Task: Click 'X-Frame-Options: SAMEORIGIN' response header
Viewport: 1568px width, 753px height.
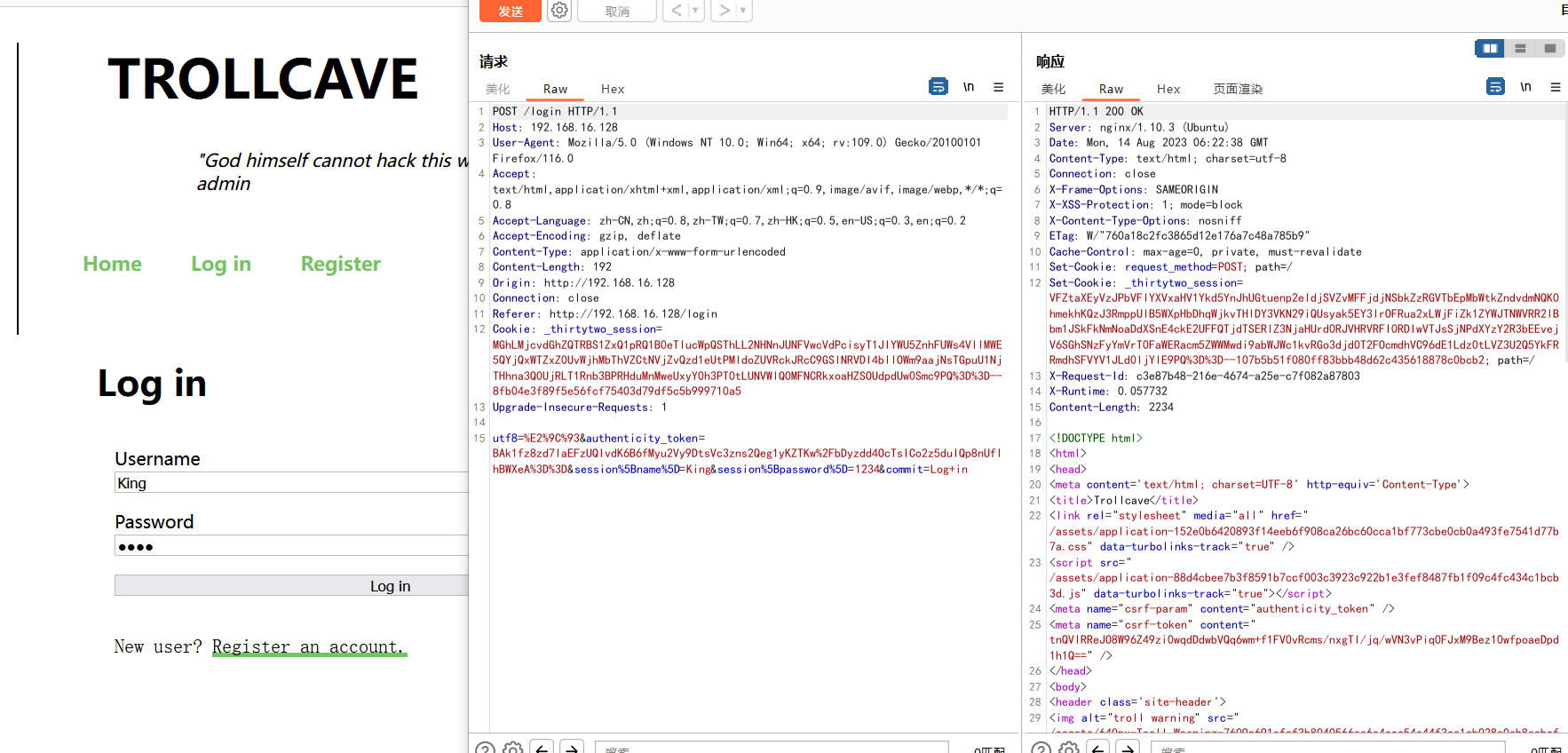Action: point(1134,190)
